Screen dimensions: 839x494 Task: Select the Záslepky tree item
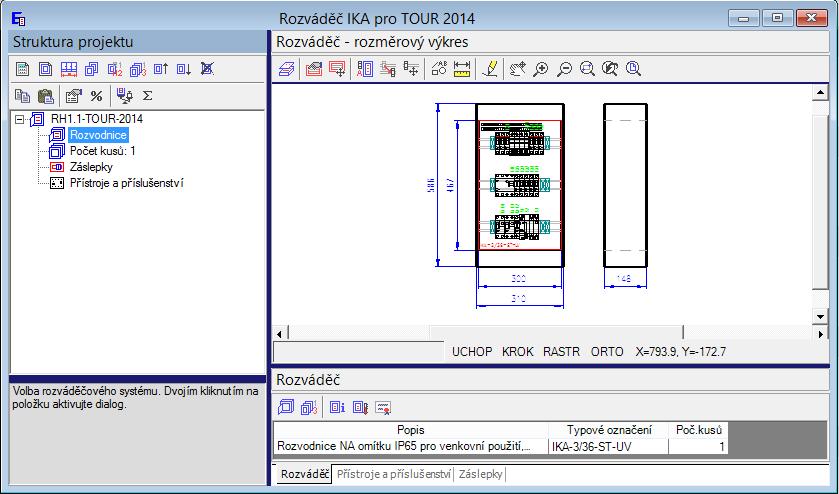pyautogui.click(x=91, y=167)
